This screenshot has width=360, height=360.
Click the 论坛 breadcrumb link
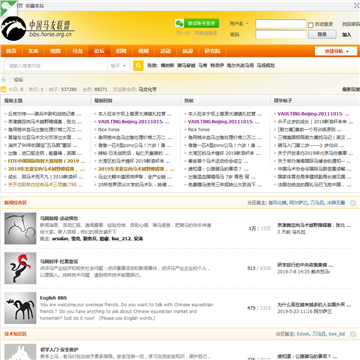click(18, 80)
